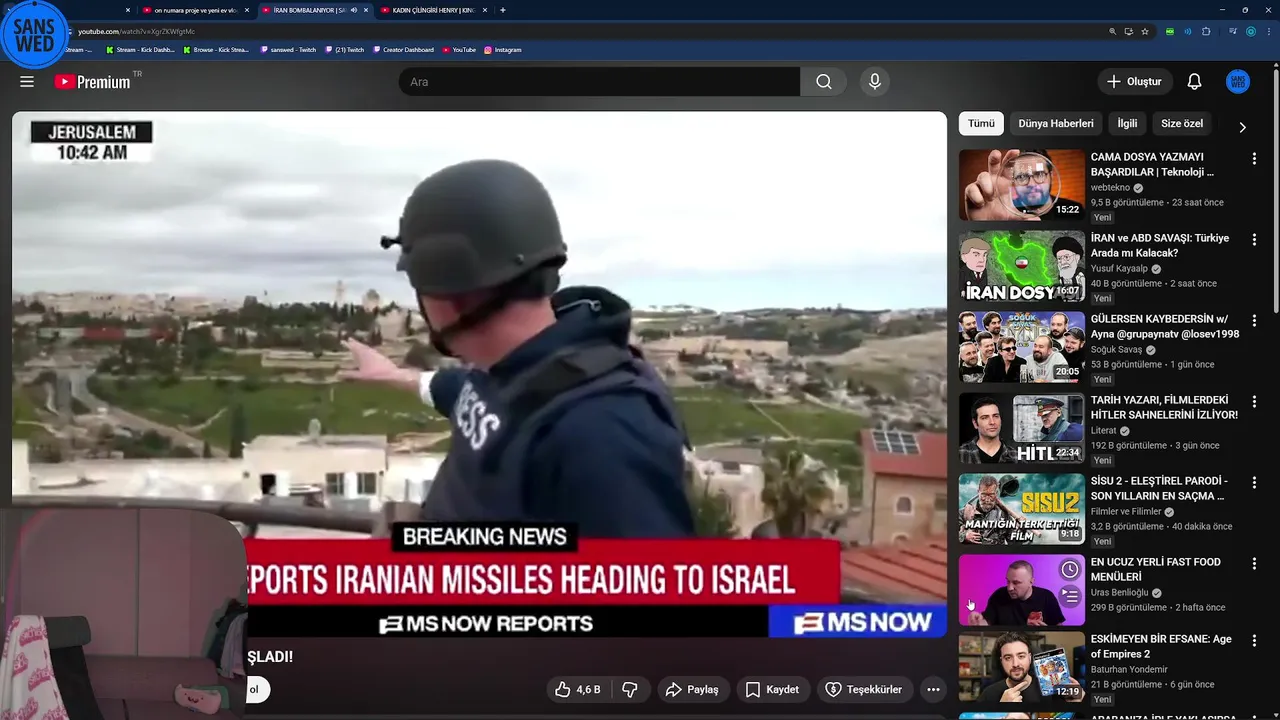1280x720 pixels.
Task: Close the on numara proje tab
Action: 247,10
